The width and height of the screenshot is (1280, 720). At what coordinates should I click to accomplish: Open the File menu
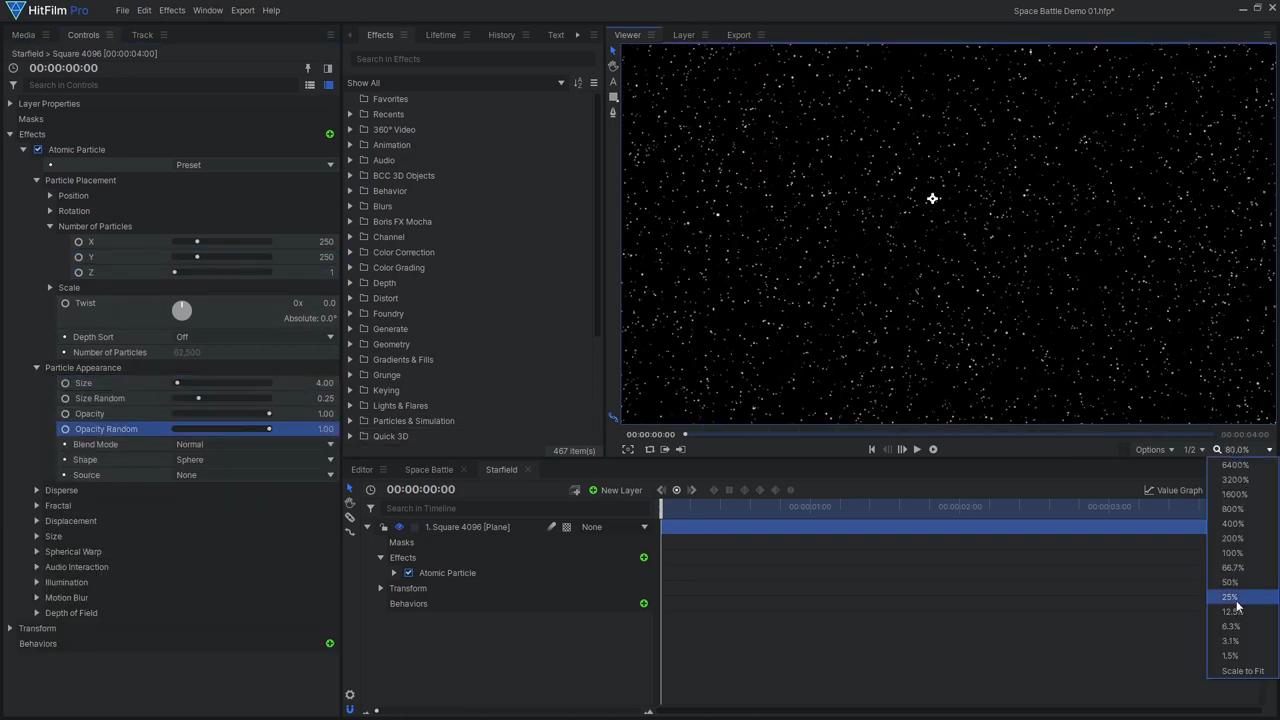pyautogui.click(x=122, y=10)
